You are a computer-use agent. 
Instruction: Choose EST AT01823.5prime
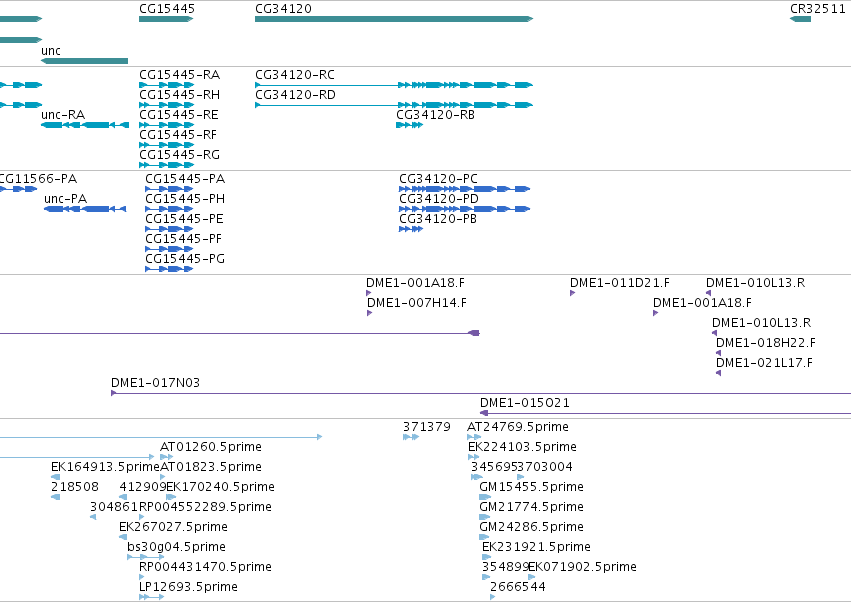pyautogui.click(x=211, y=467)
